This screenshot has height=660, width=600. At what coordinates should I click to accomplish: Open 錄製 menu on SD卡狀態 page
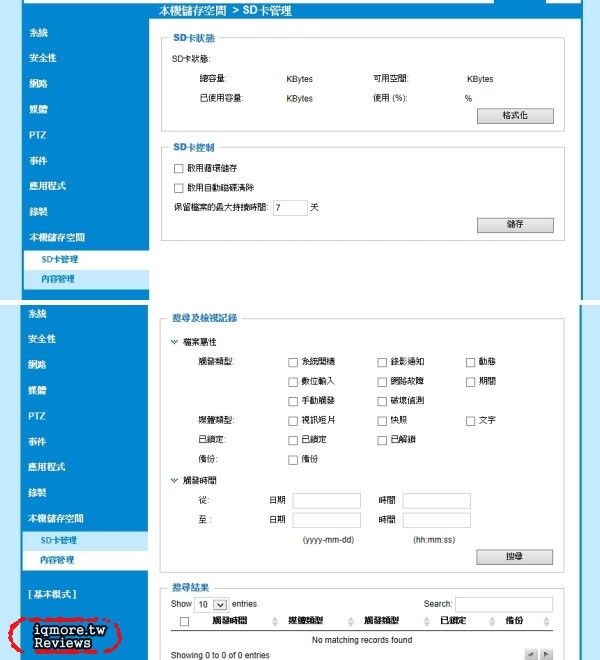38,212
